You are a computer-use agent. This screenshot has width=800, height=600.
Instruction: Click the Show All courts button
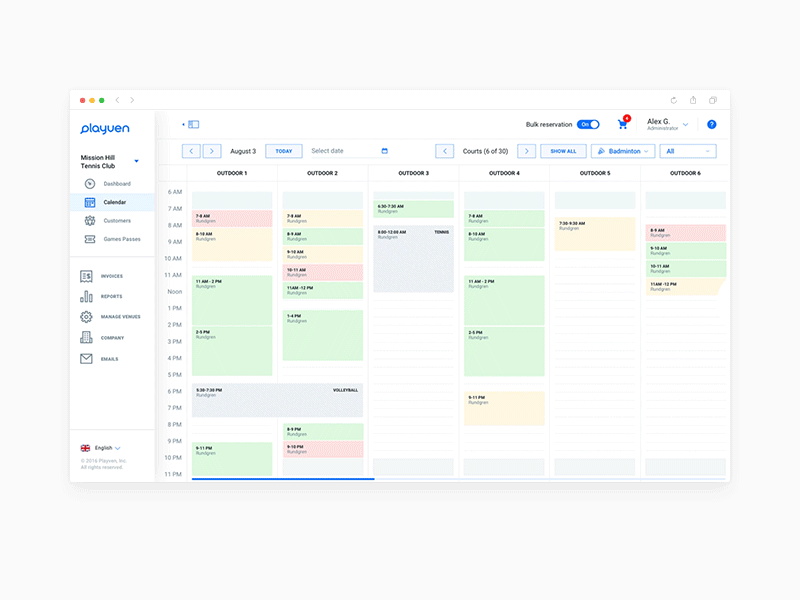point(563,152)
